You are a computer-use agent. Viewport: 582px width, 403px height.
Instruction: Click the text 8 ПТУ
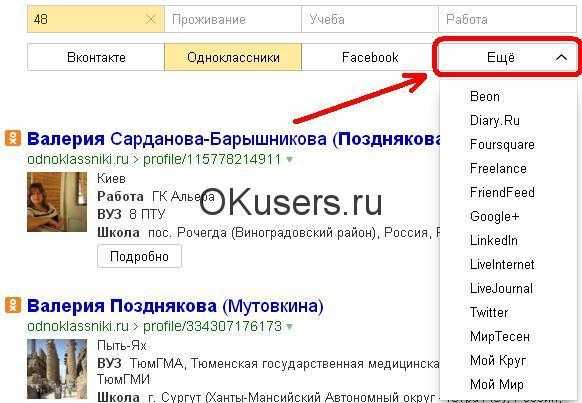147,214
